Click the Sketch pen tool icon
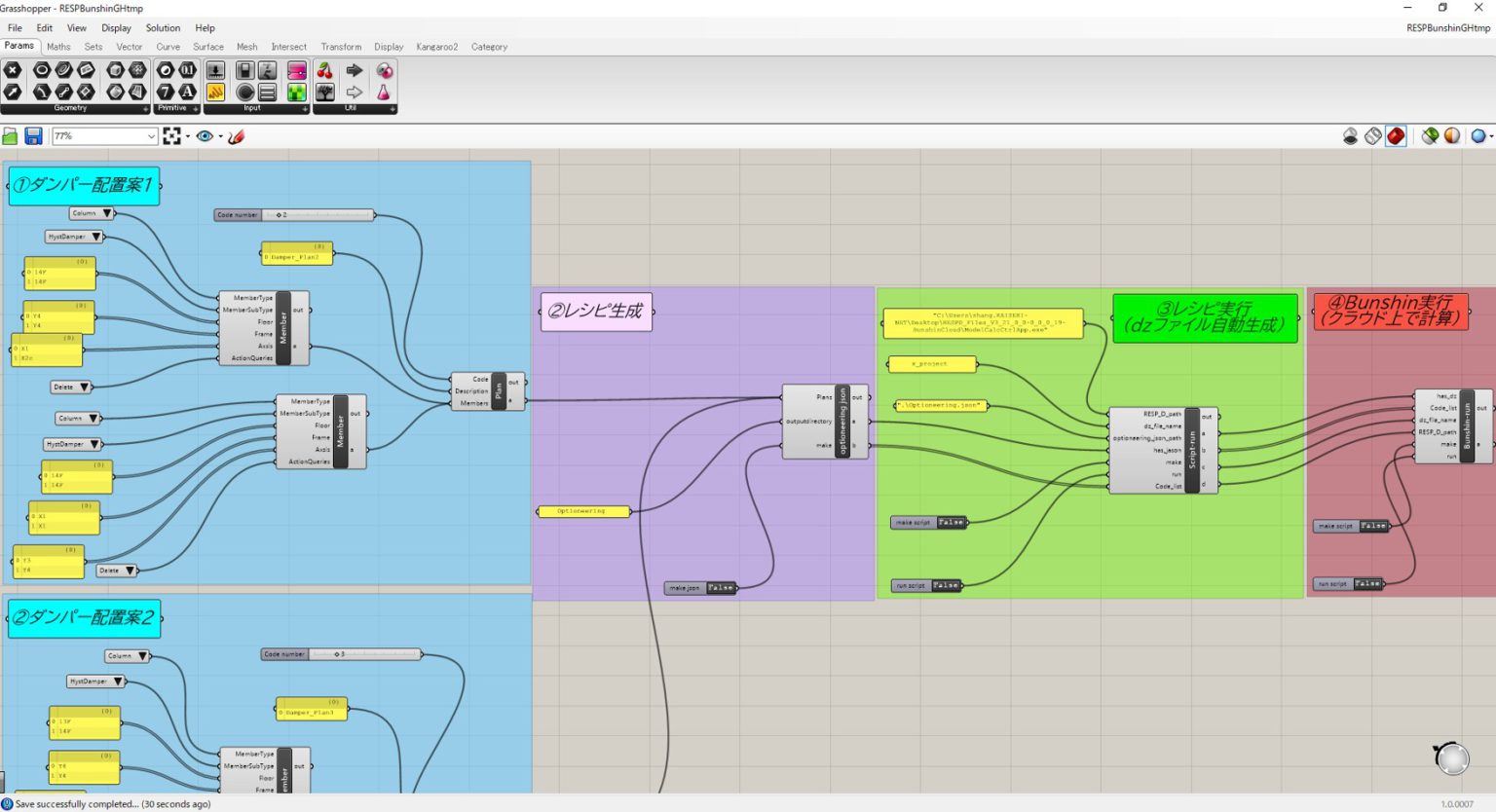 [x=236, y=136]
